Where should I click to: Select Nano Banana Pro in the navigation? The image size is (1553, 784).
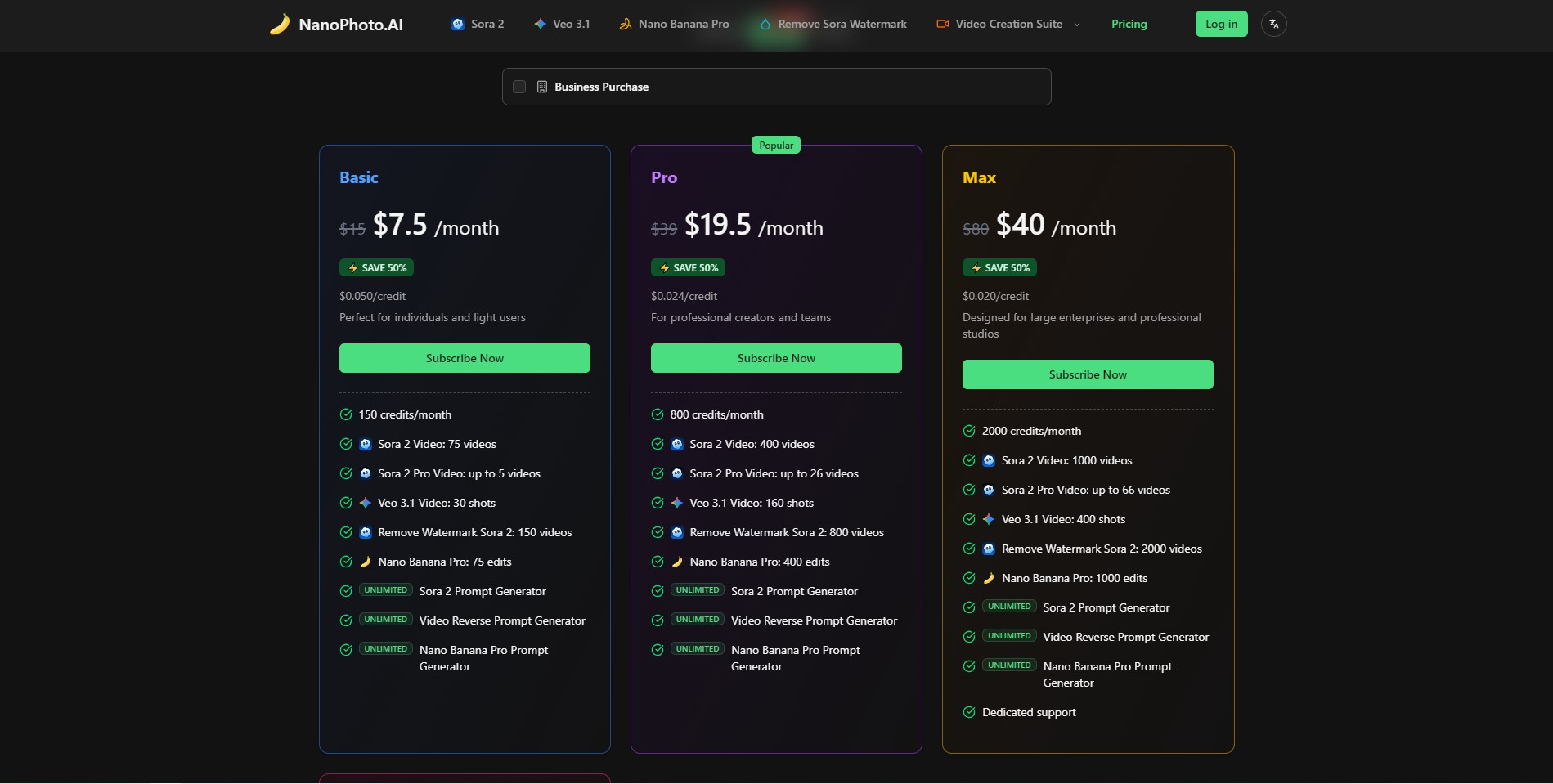[684, 24]
